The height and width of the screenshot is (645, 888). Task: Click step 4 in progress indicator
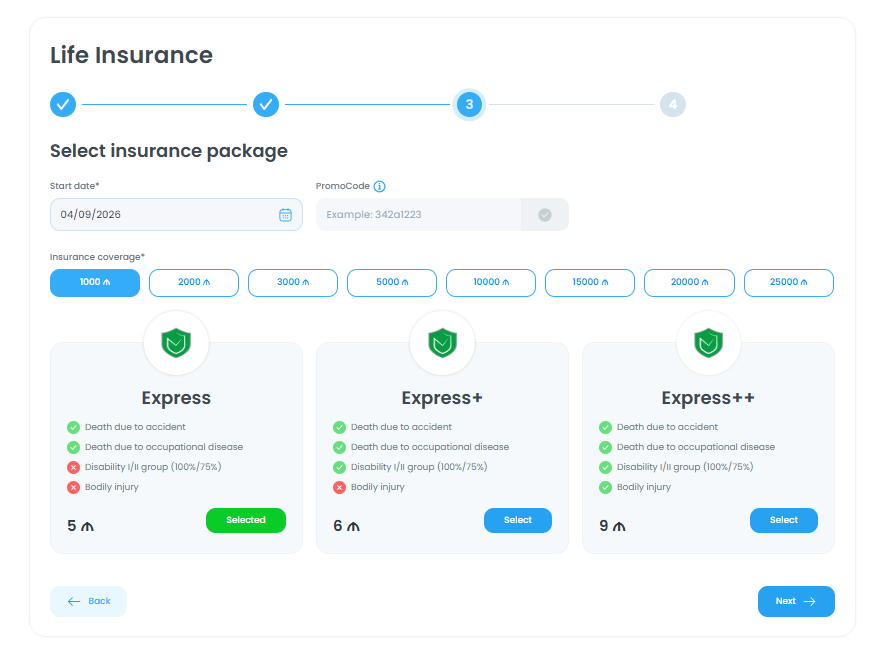672,104
